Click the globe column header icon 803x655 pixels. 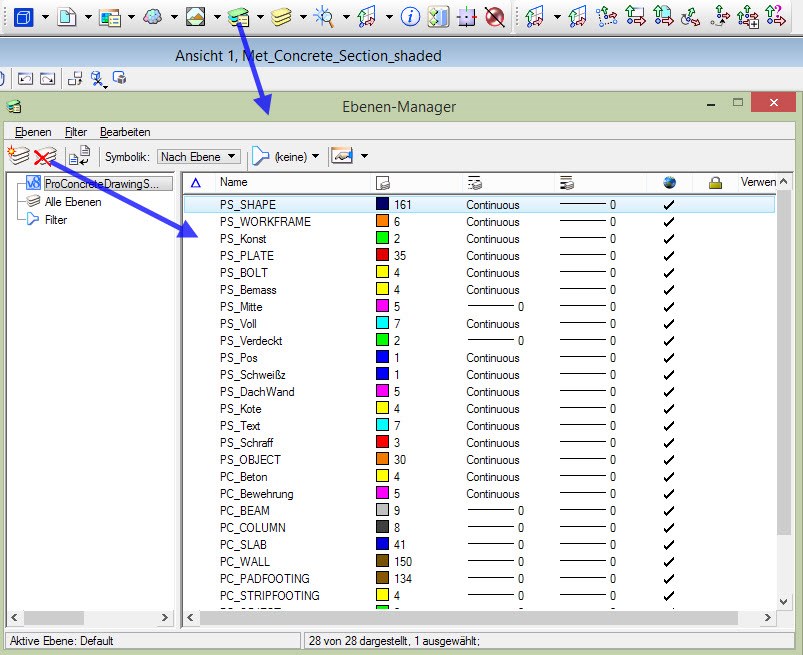coord(669,182)
